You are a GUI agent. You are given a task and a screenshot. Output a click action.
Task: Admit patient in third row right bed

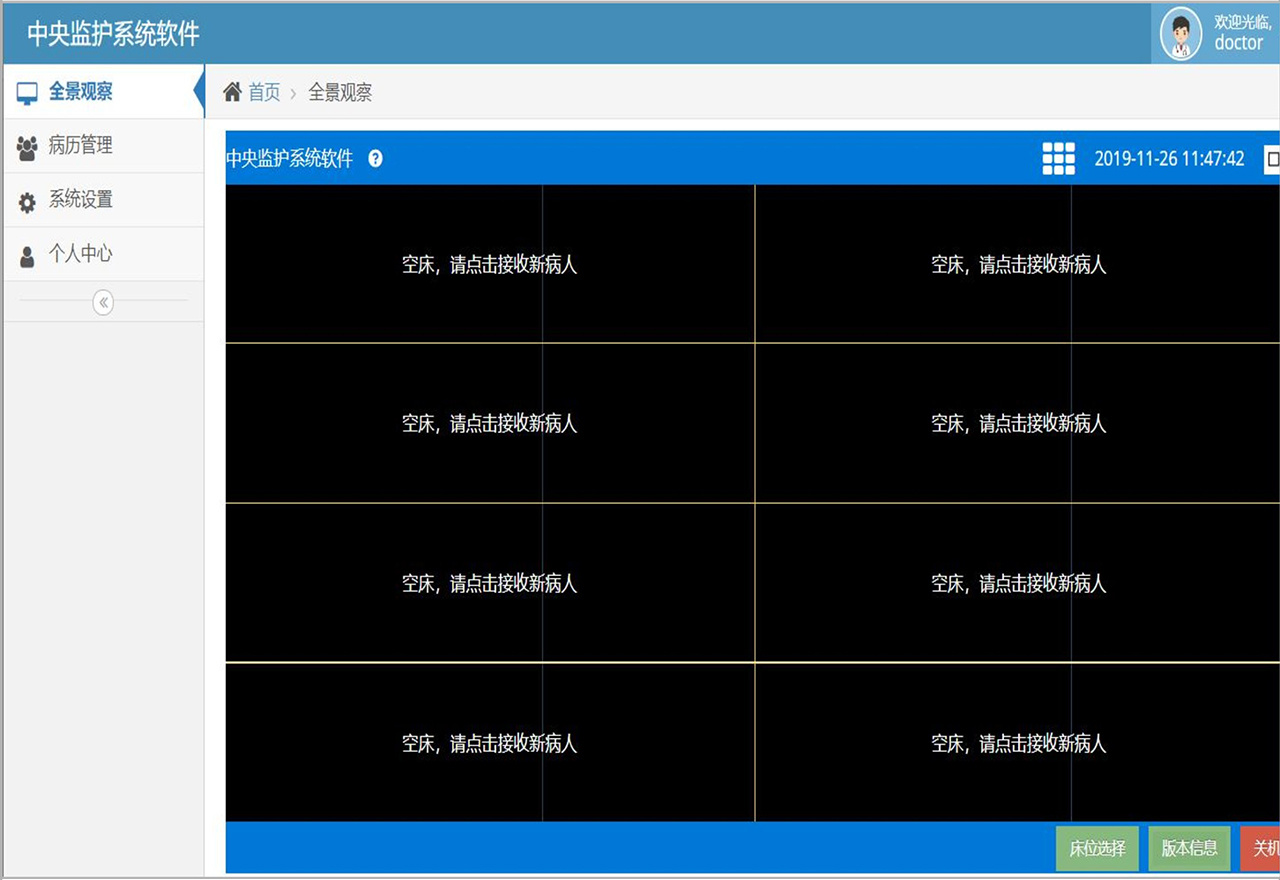[1018, 583]
